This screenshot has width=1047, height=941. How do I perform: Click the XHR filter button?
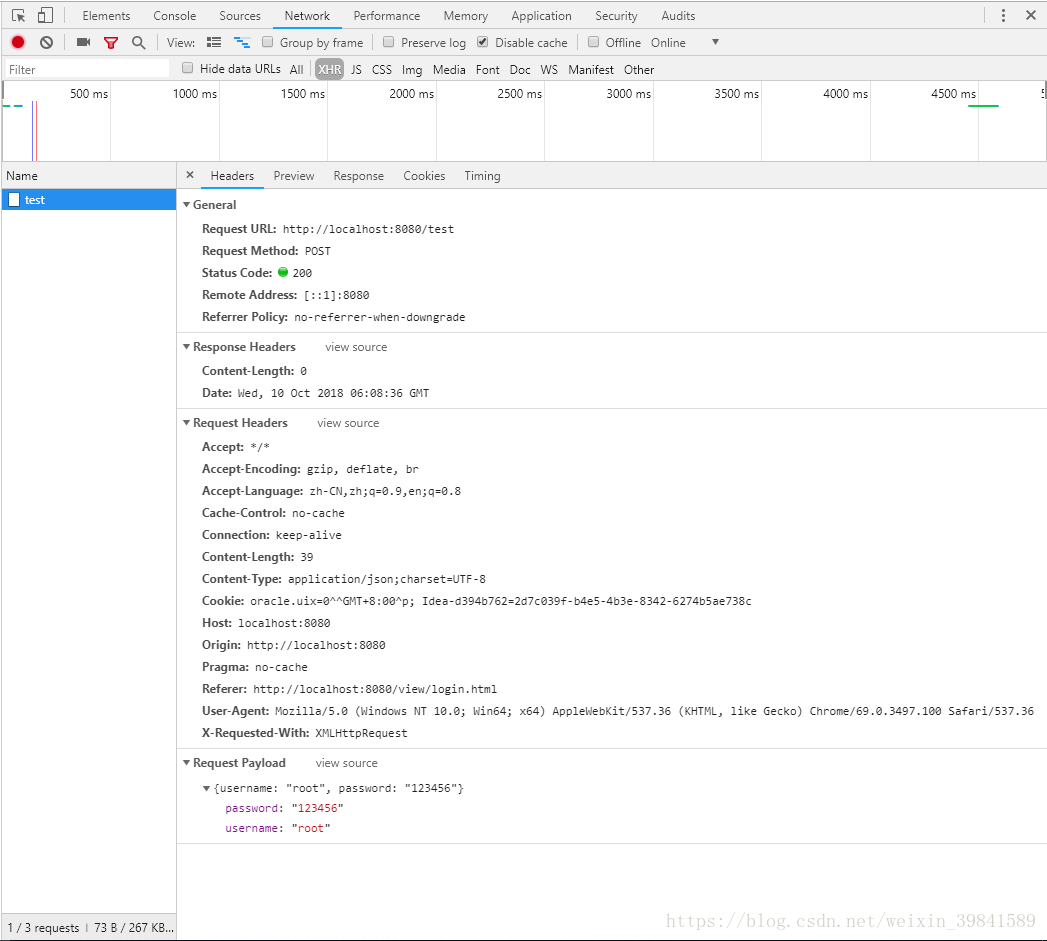tap(329, 69)
